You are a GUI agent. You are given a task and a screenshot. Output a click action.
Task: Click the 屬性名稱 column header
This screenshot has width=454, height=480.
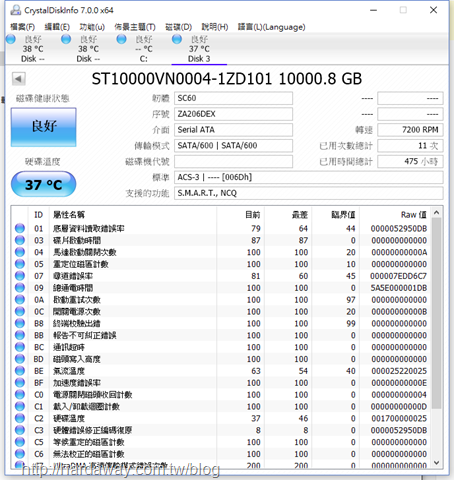[x=133, y=215]
